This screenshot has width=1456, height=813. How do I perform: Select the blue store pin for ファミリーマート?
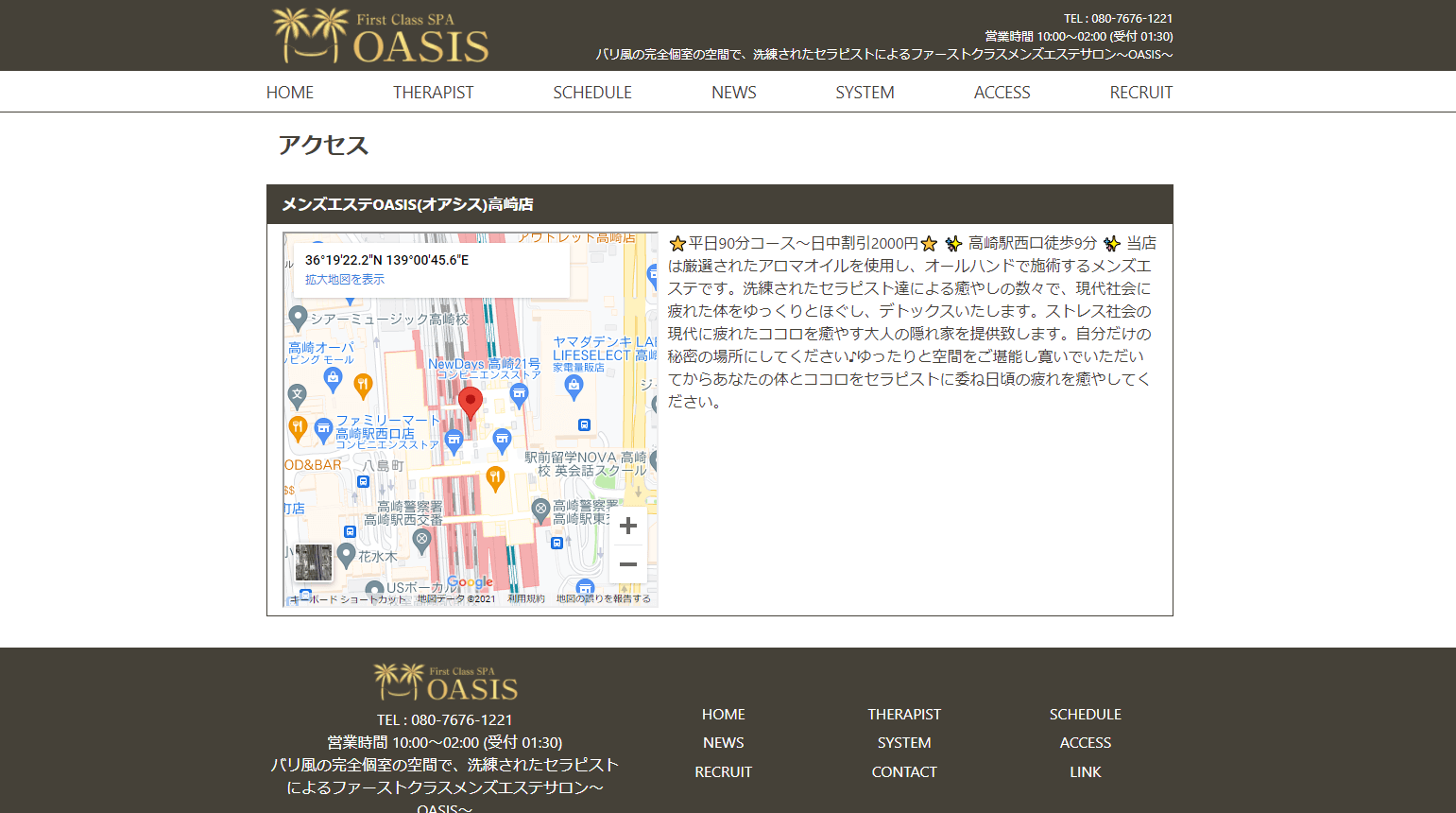tap(323, 430)
